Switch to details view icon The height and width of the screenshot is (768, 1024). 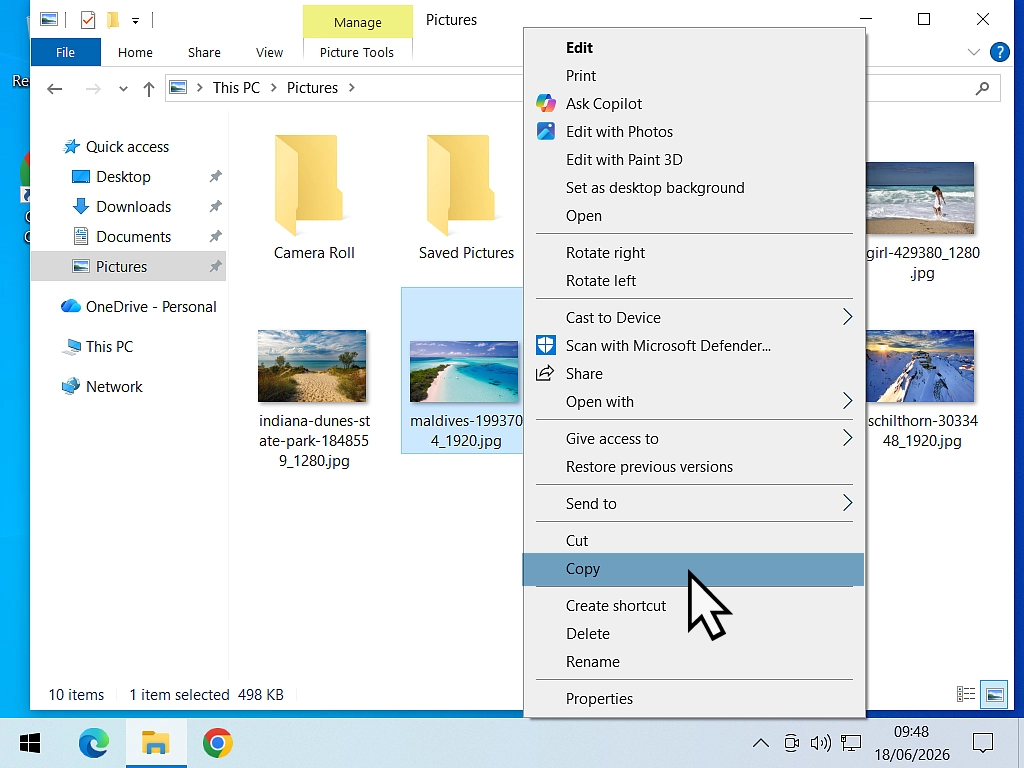(x=965, y=694)
